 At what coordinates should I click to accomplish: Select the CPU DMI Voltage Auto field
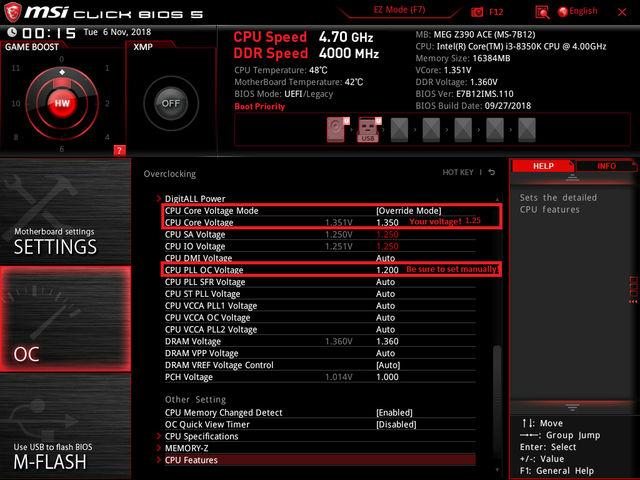pos(385,258)
